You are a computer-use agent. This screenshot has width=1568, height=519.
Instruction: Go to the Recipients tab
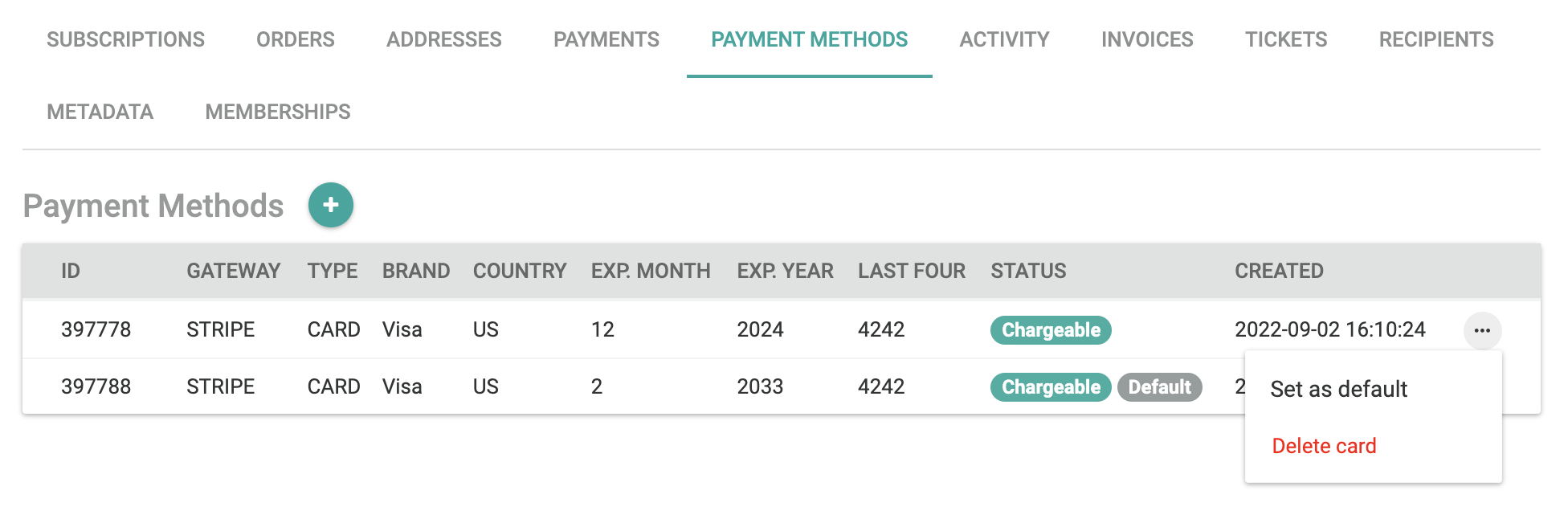(x=1435, y=39)
